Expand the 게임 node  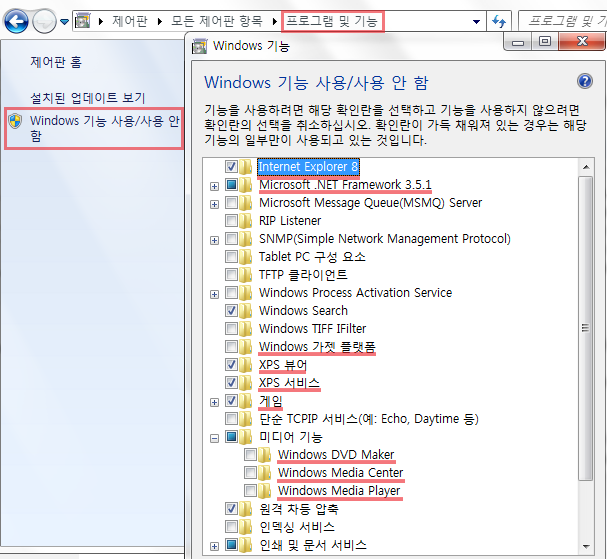point(214,403)
